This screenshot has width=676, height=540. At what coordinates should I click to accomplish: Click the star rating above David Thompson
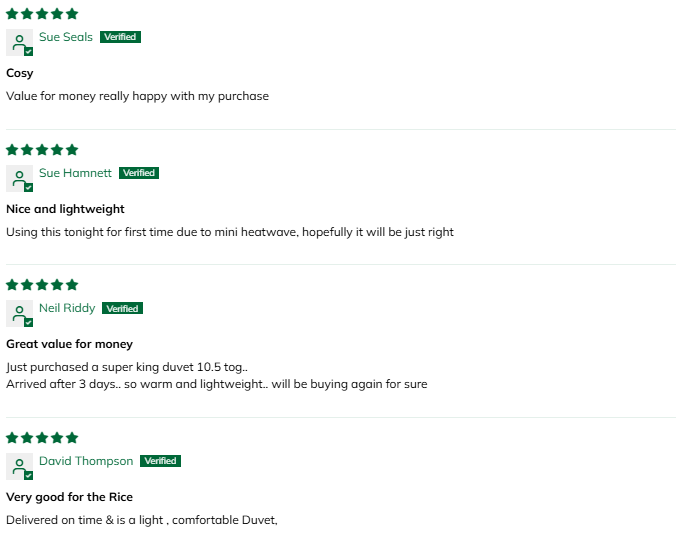(x=42, y=438)
